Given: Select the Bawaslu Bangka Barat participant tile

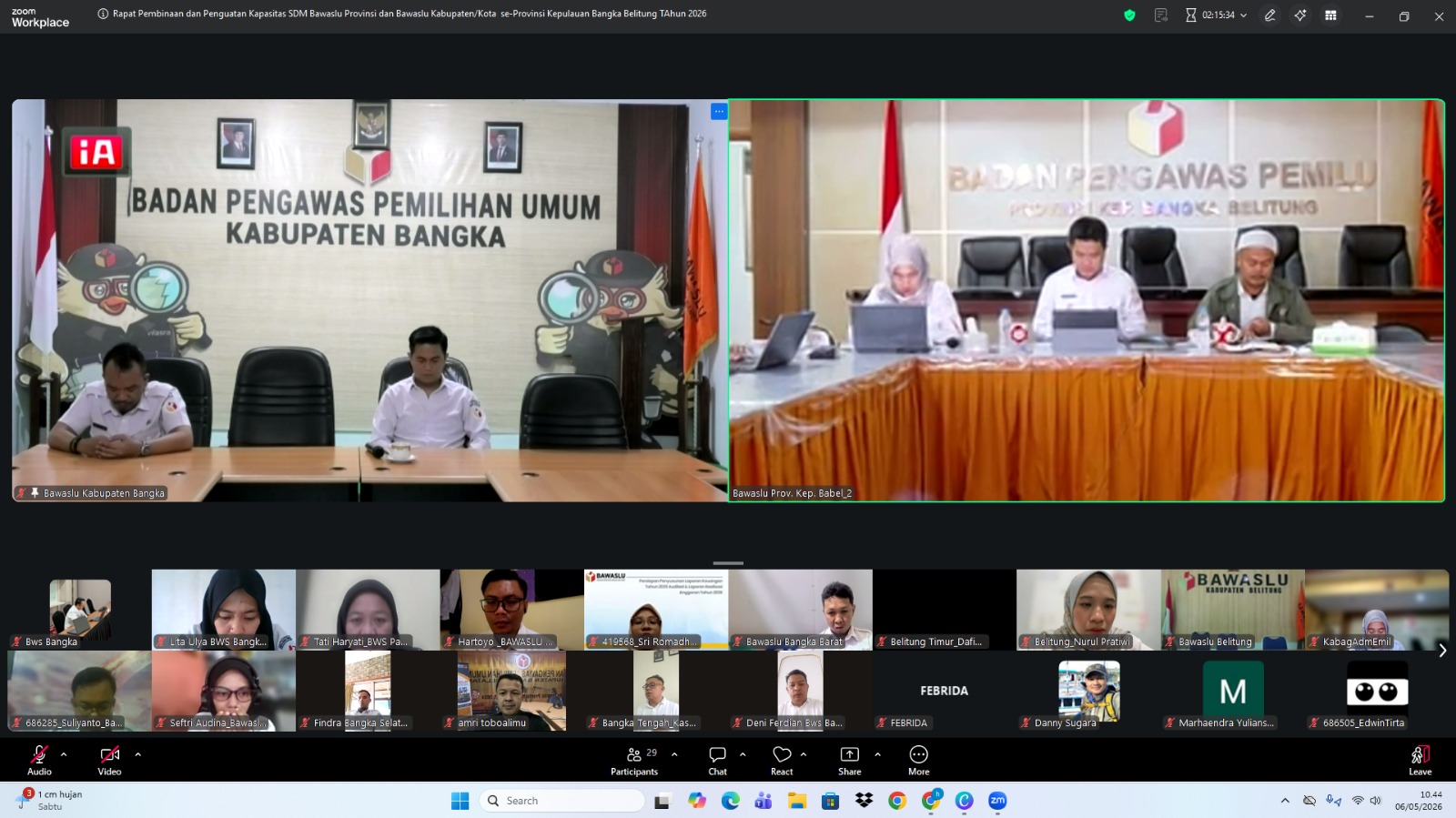Looking at the screenshot, I should click(x=800, y=610).
